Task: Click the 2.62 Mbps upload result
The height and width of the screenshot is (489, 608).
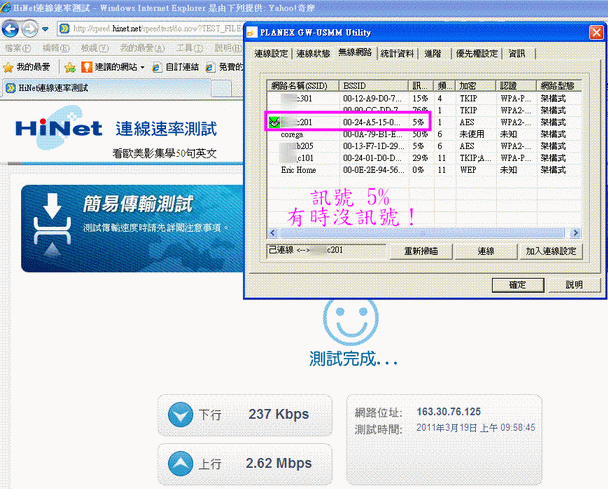Action: coord(279,463)
